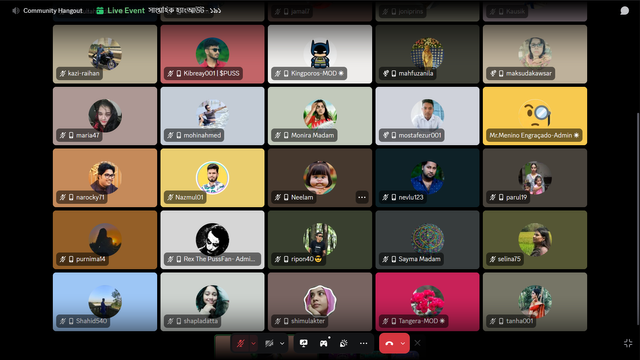The image size is (640, 360).
Task: Select Sayma Madam's mandala avatar
Action: (x=427, y=239)
